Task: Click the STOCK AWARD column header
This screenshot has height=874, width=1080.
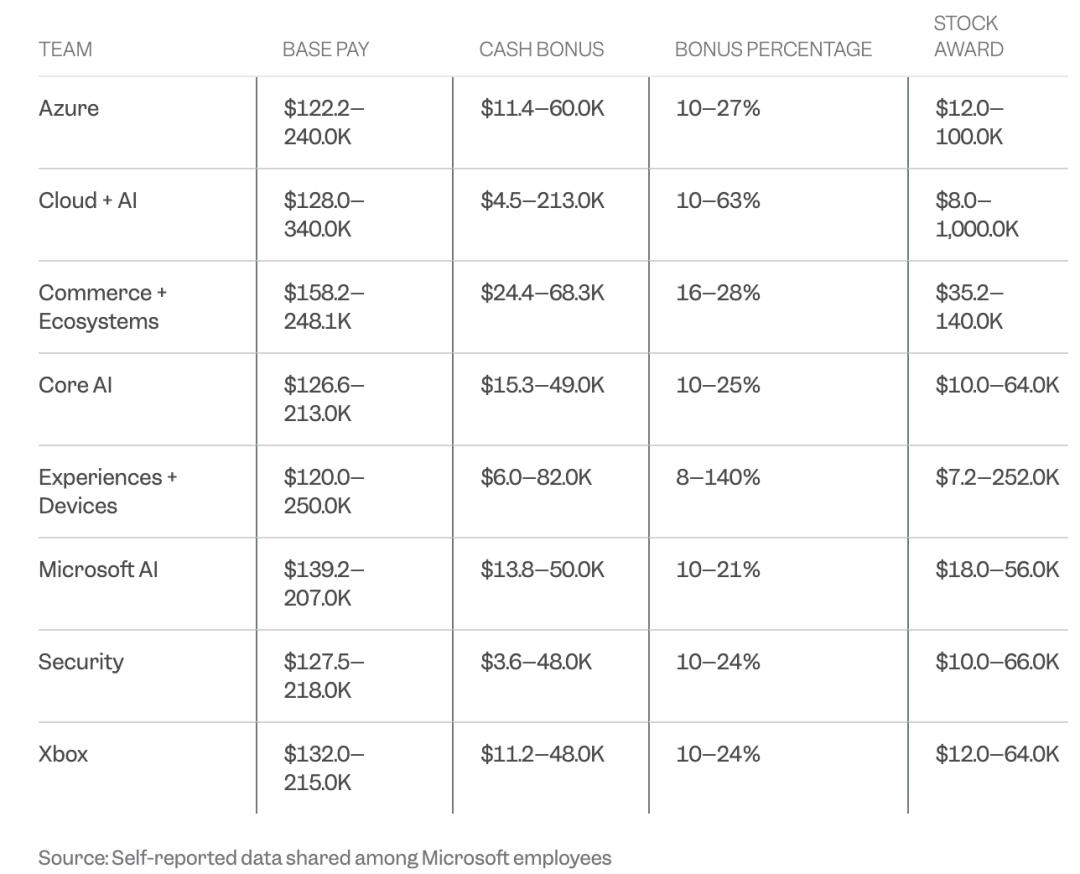Action: click(968, 37)
